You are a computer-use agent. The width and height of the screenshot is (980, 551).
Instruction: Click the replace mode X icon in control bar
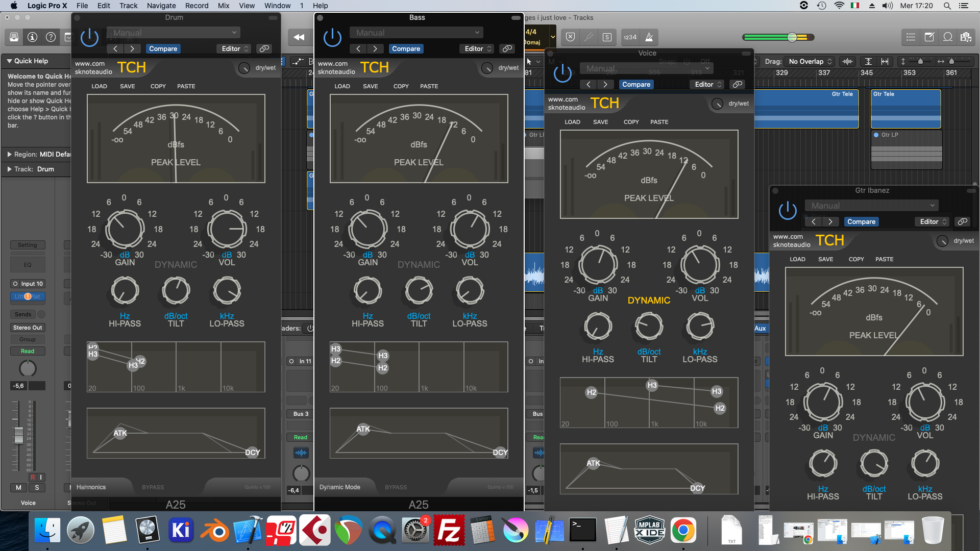571,37
